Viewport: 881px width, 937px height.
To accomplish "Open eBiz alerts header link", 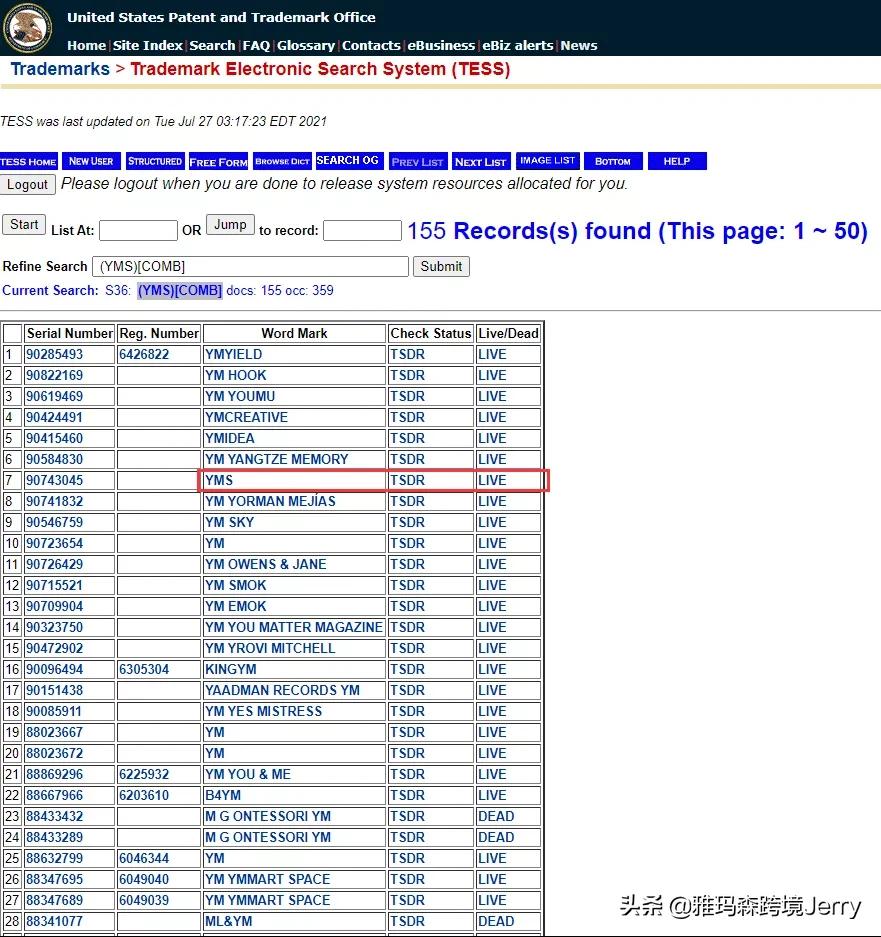I will pyautogui.click(x=518, y=45).
